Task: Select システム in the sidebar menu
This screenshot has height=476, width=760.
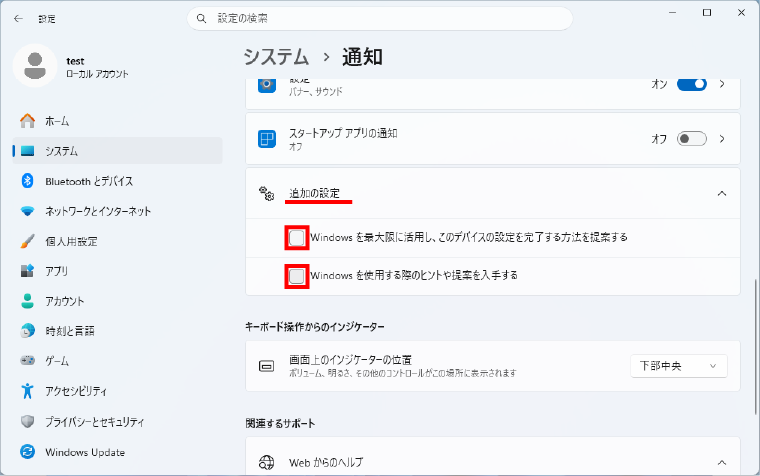Action: click(117, 151)
